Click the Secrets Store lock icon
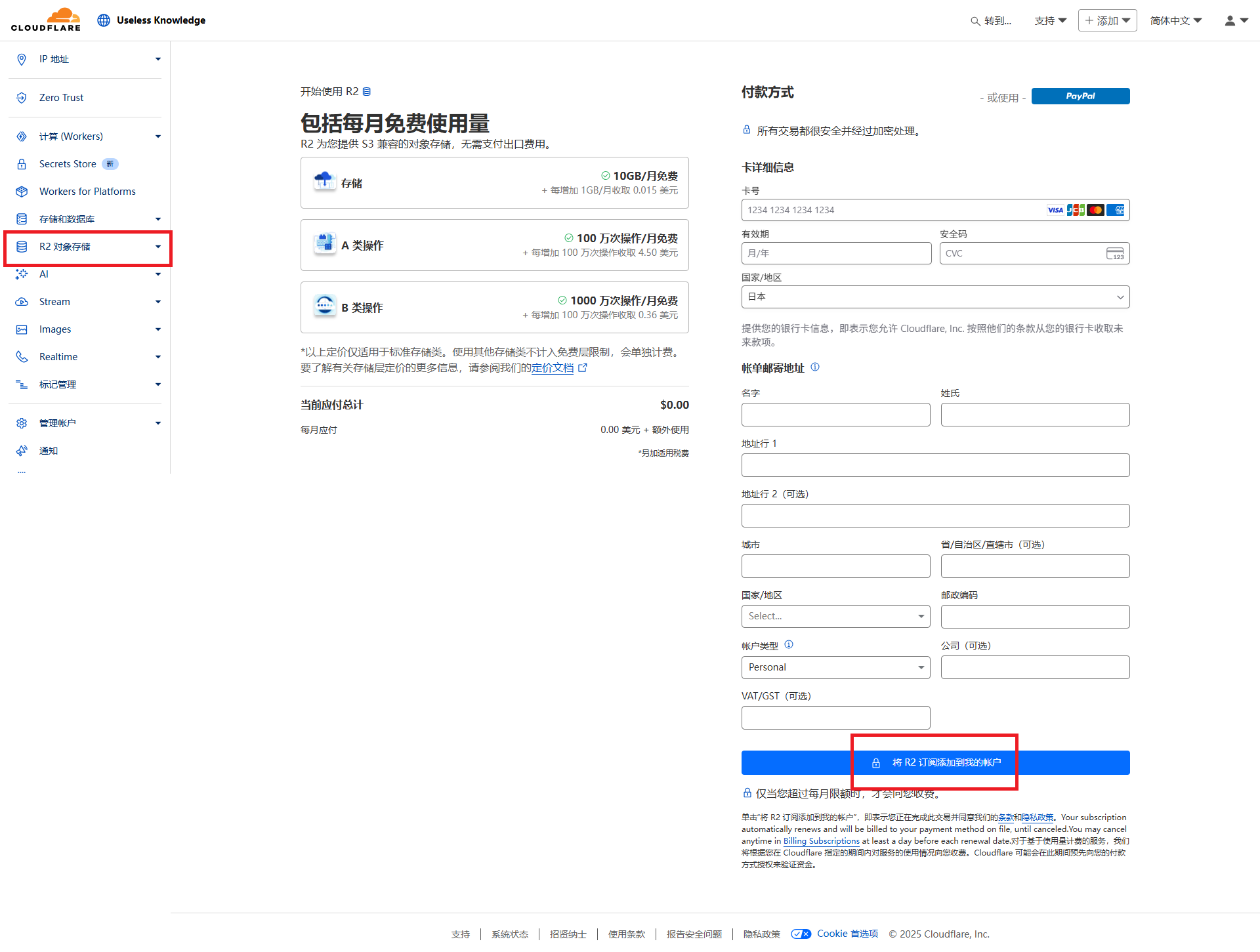Image resolution: width=1260 pixels, height=952 pixels. (22, 164)
